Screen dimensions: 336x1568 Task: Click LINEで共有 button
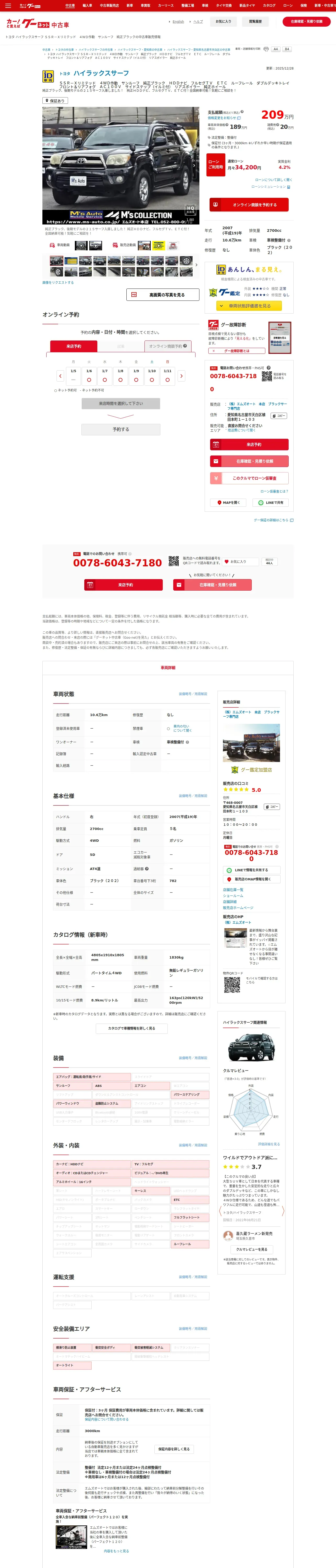(x=271, y=503)
